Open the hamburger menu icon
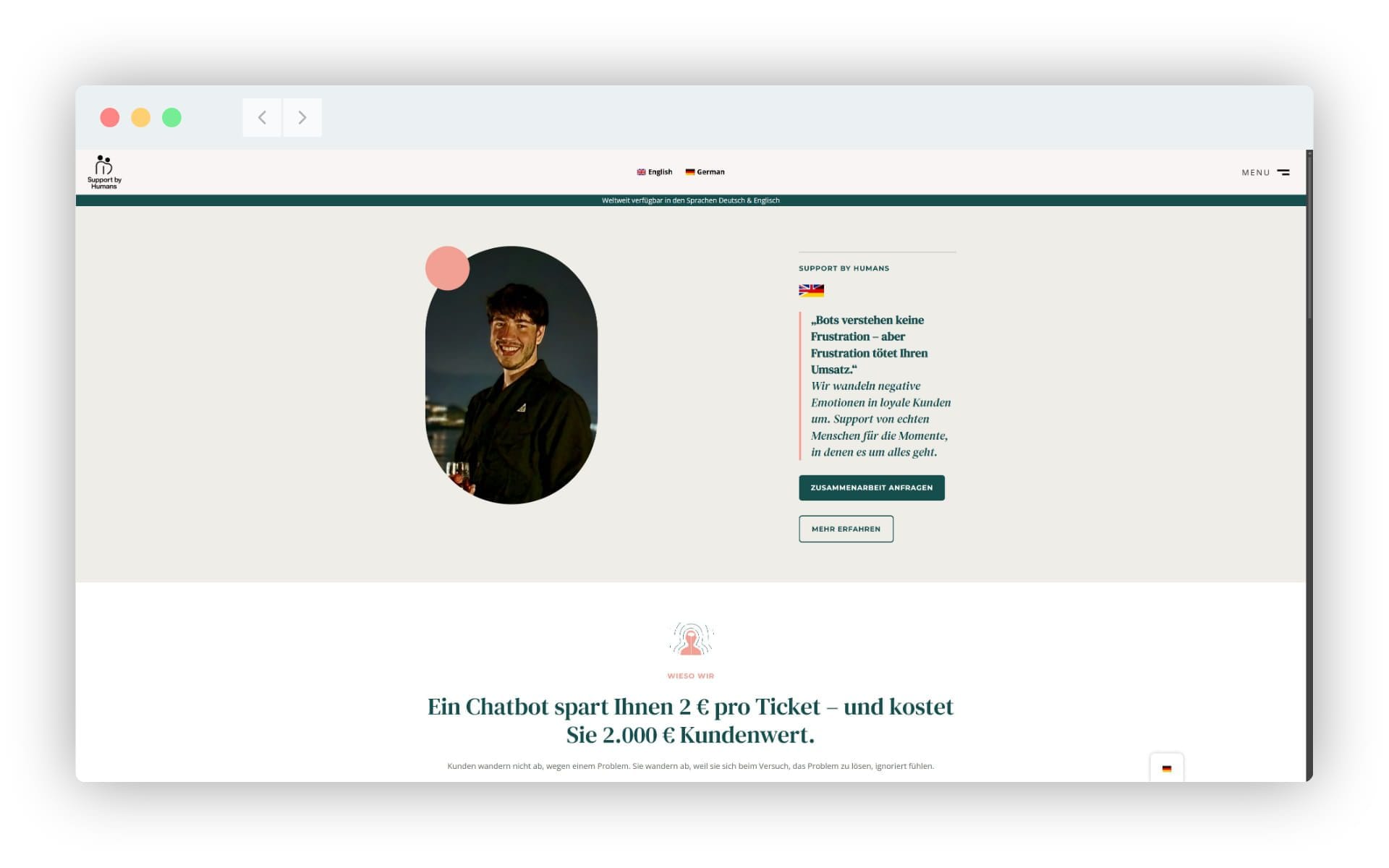Screen dimensions: 1389x868 [x=1283, y=172]
